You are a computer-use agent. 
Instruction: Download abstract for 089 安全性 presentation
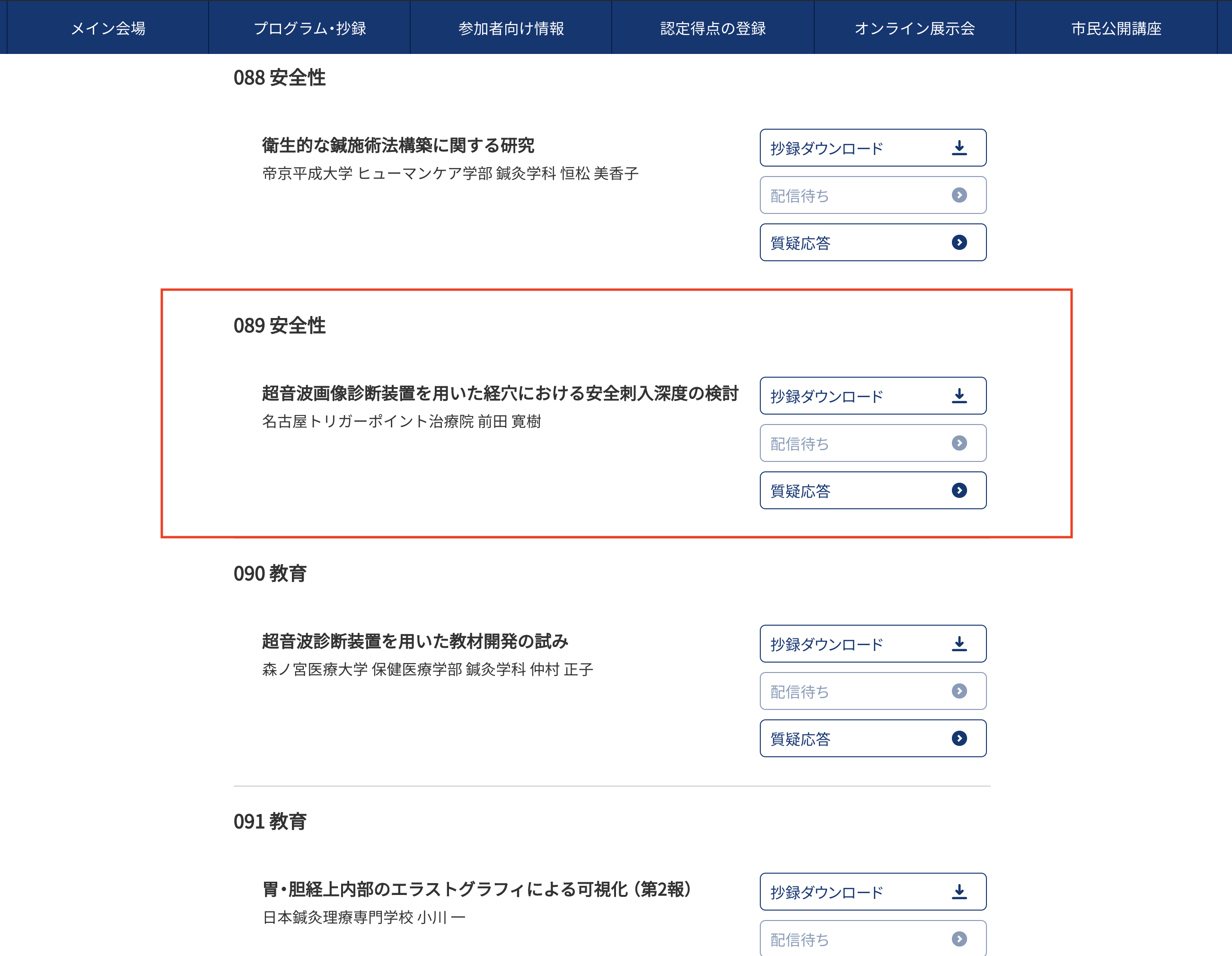pos(872,396)
